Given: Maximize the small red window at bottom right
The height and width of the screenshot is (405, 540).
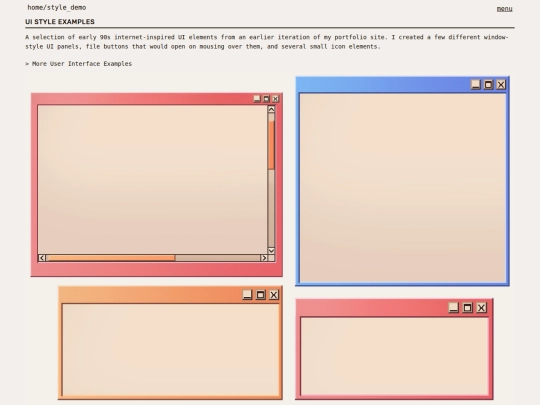Looking at the screenshot, I should [x=467, y=307].
